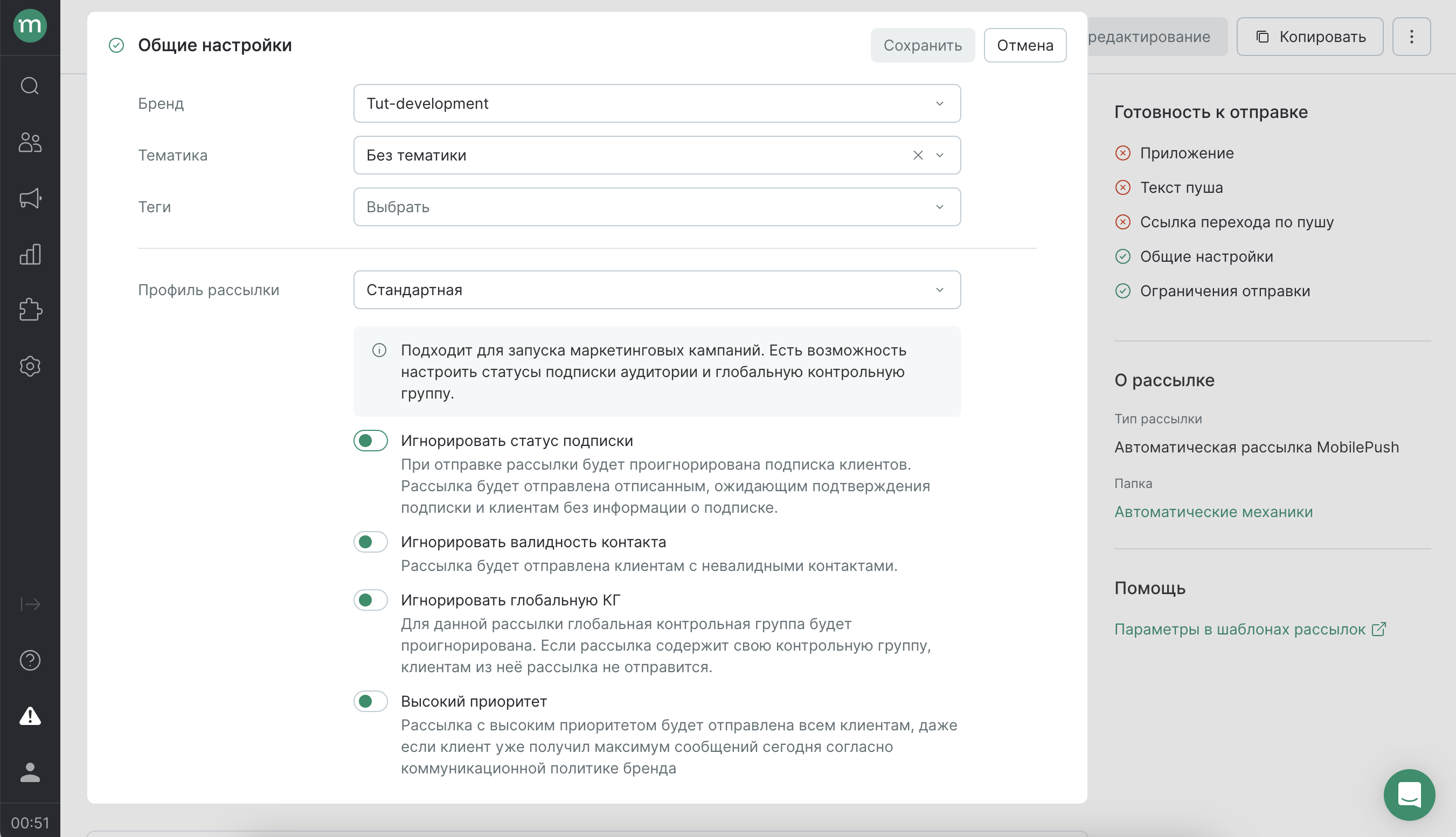Open the user profile icon

[x=30, y=772]
